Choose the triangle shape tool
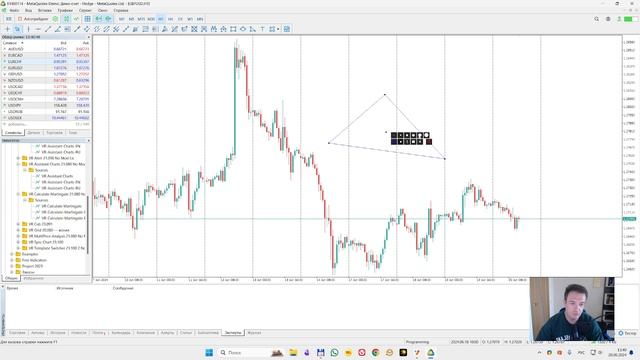The height and width of the screenshot is (360, 640). (253, 29)
